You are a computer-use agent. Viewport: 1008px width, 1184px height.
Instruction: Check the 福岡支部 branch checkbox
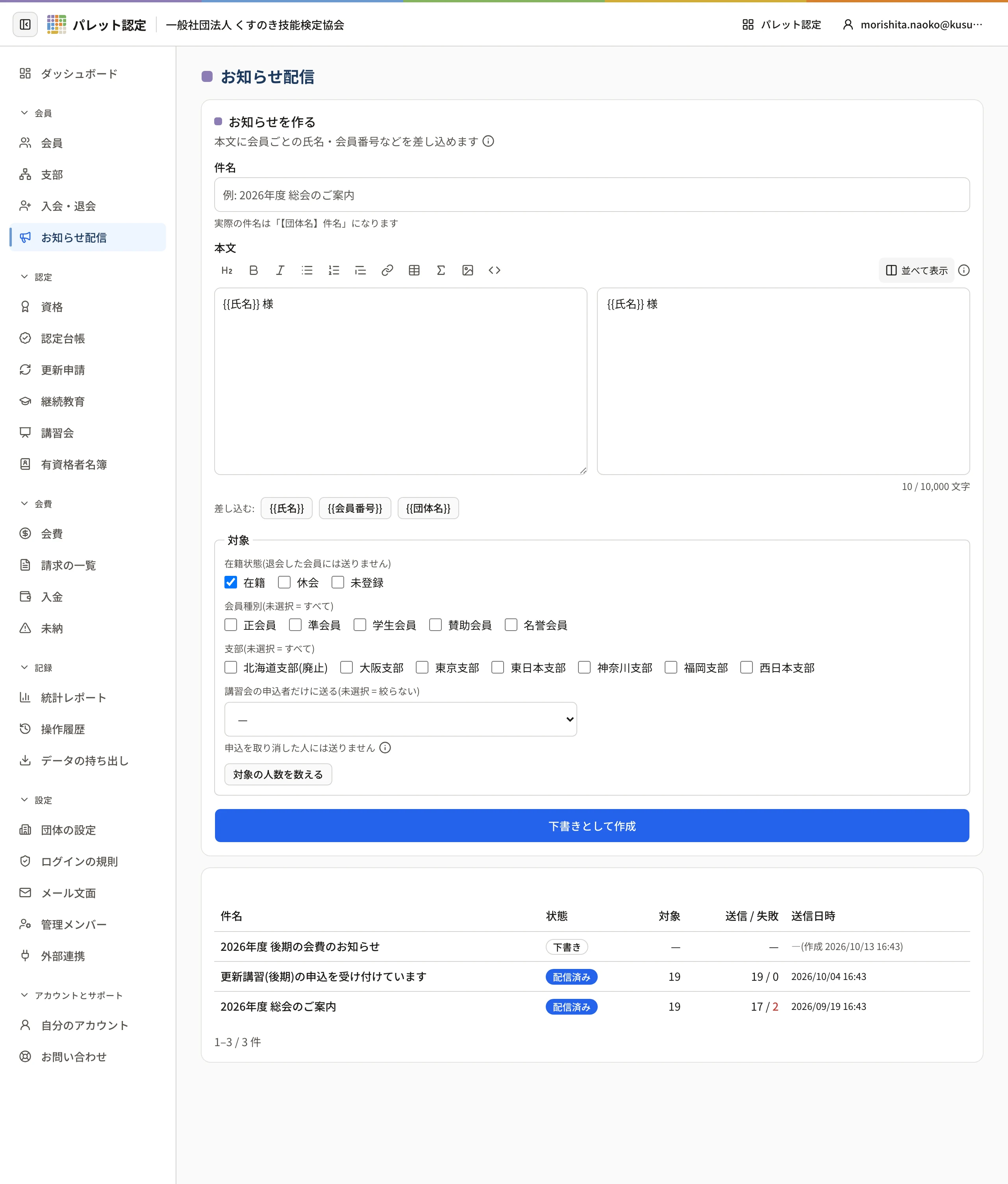(x=671, y=668)
